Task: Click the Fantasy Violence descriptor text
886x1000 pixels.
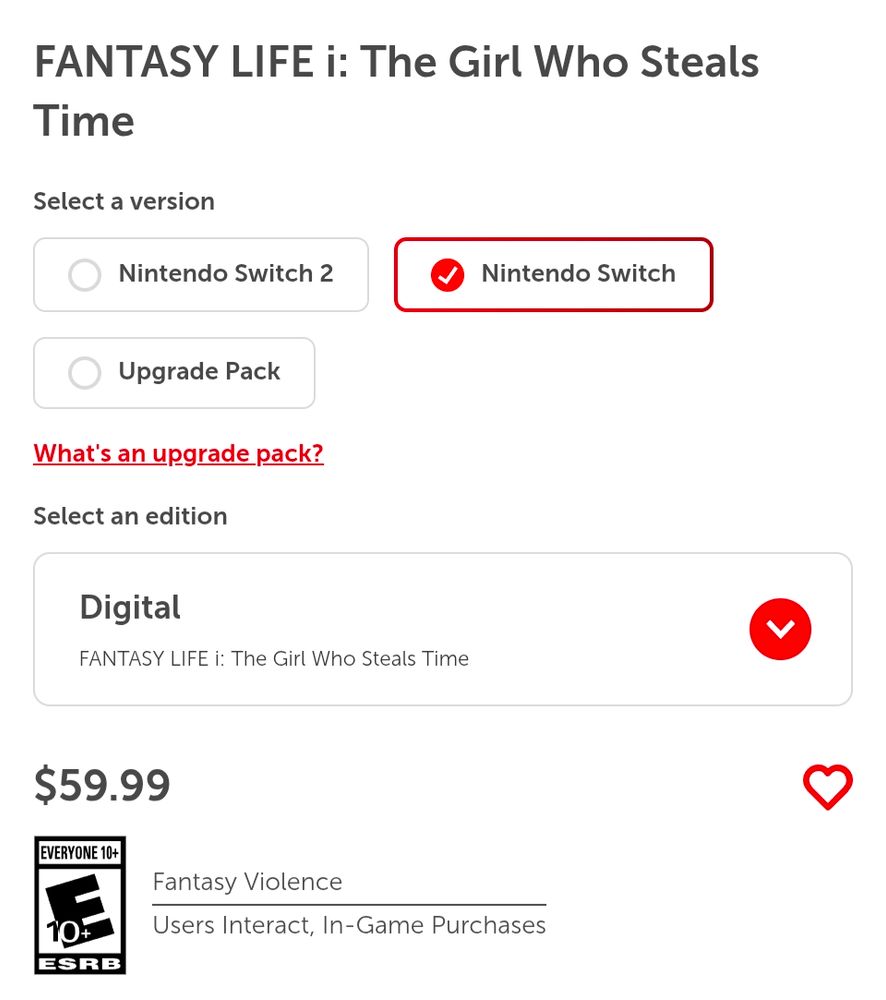Action: 247,882
